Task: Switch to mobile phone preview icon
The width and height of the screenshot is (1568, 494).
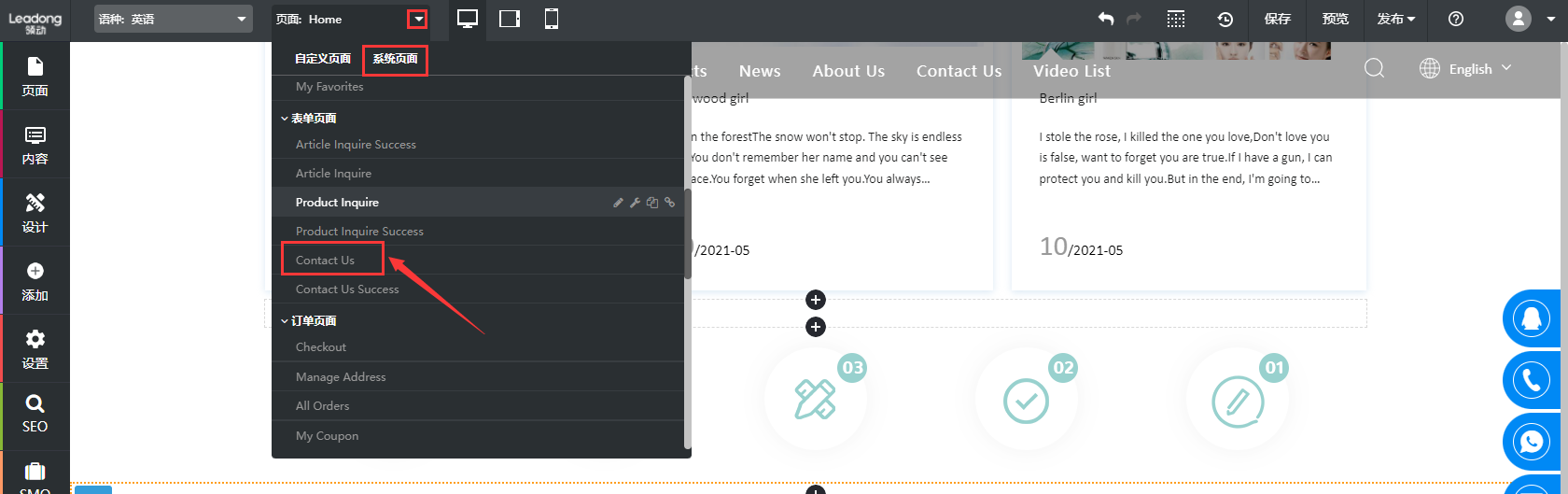Action: [552, 19]
